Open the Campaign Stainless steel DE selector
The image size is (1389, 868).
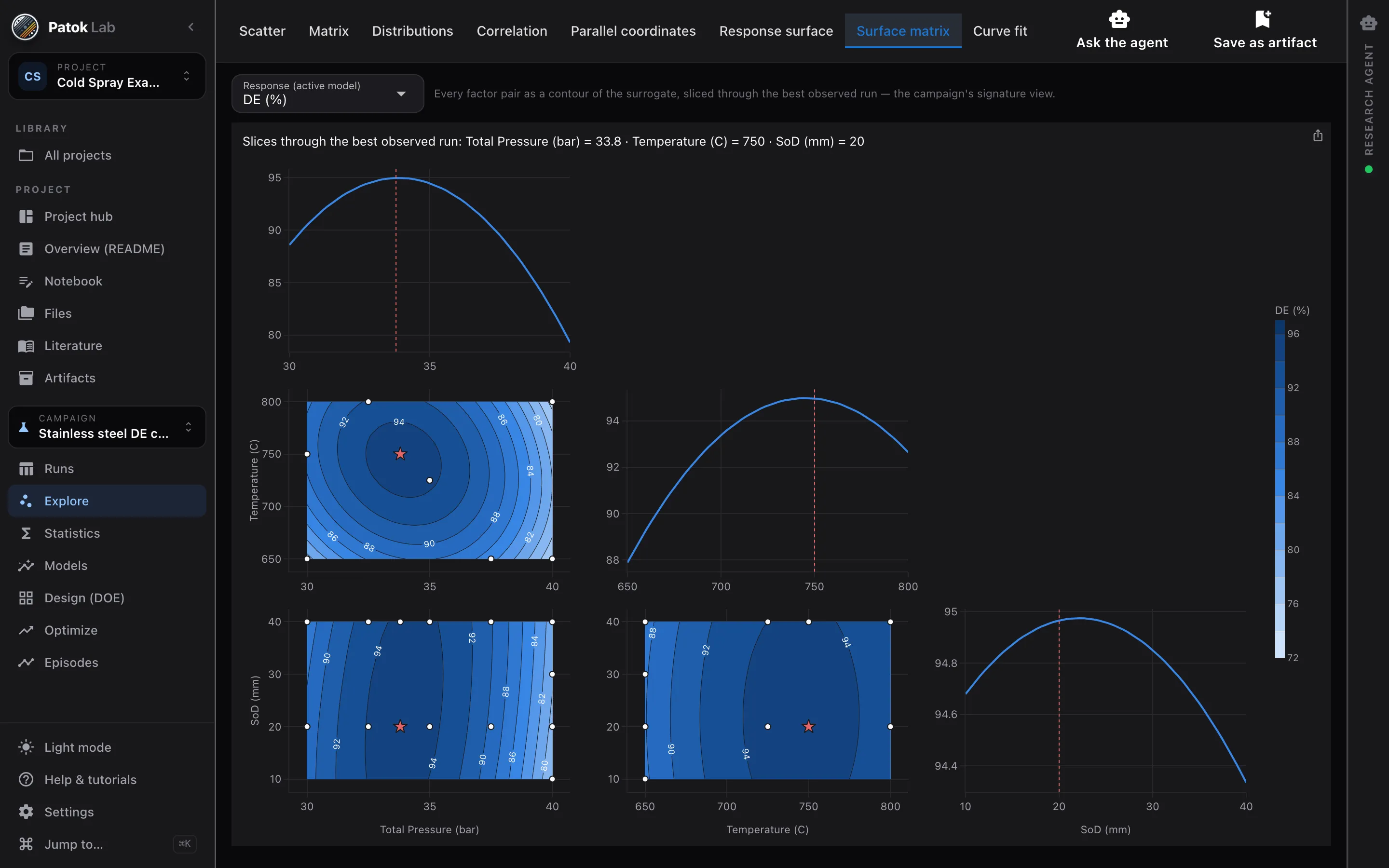click(108, 427)
